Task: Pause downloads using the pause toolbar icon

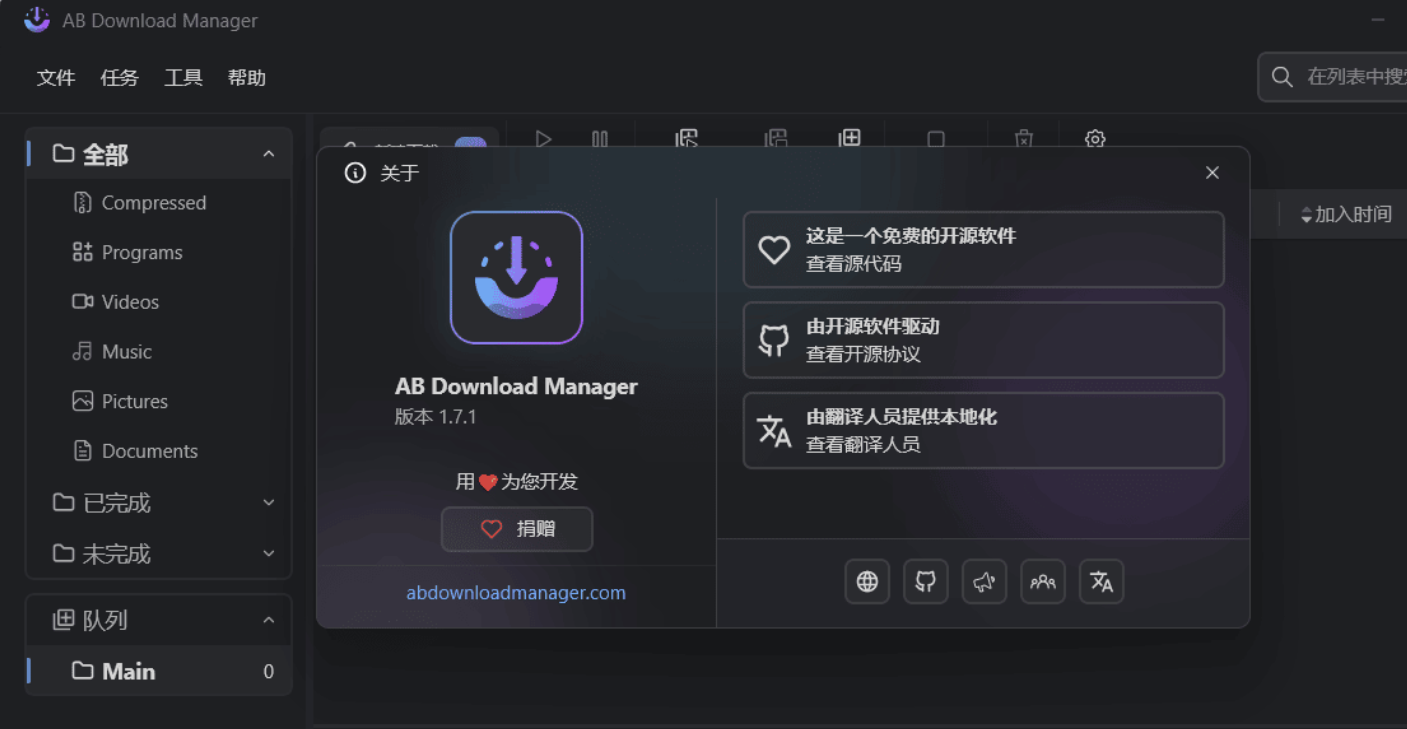Action: tap(599, 139)
